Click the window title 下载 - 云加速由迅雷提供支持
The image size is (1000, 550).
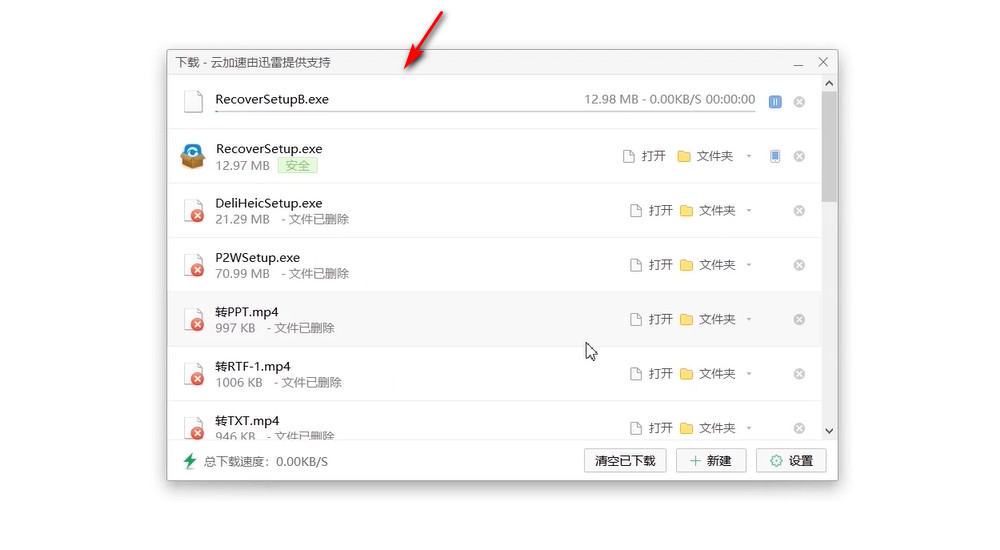pos(253,63)
